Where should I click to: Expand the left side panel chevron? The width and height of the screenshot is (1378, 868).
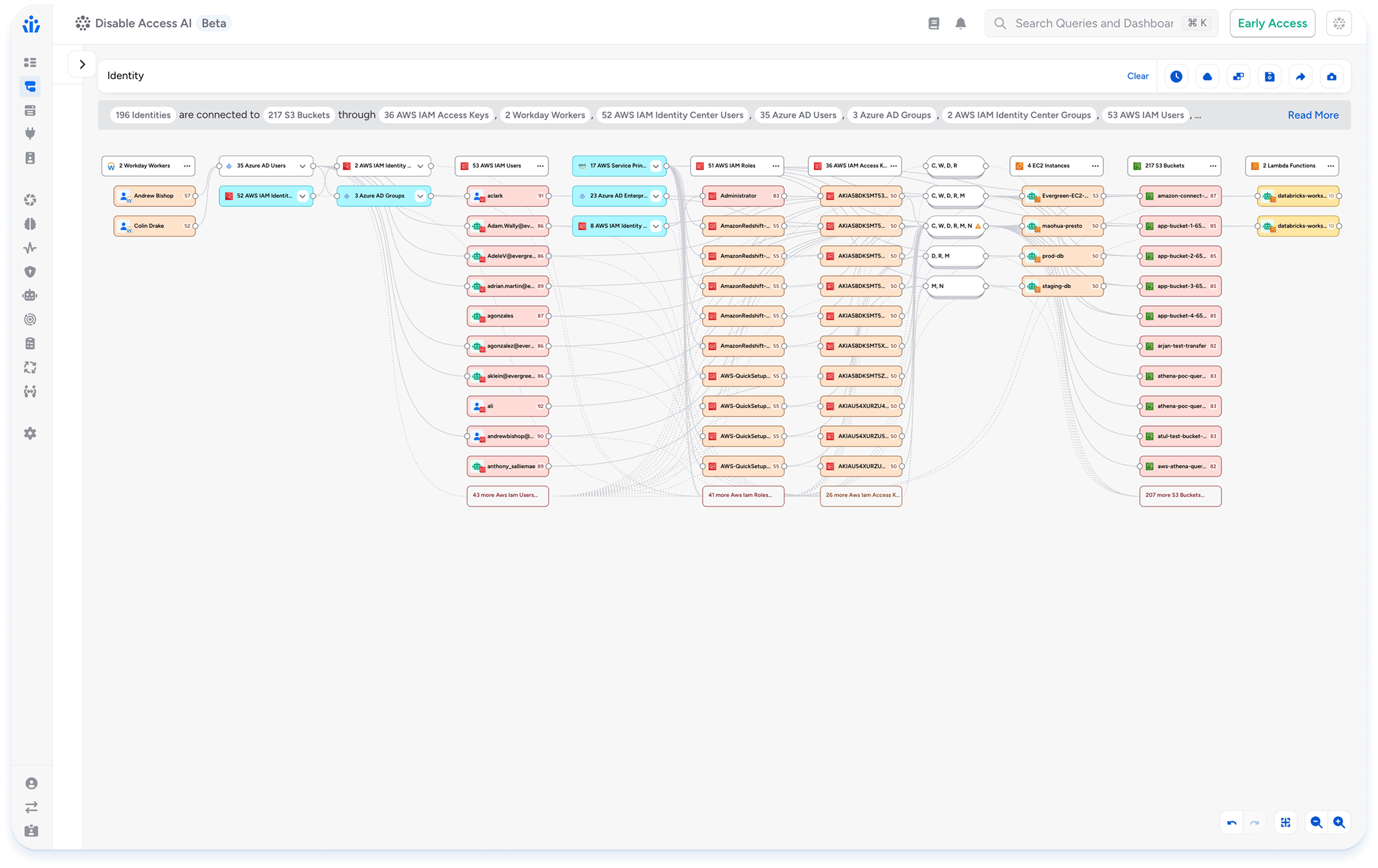(x=82, y=64)
